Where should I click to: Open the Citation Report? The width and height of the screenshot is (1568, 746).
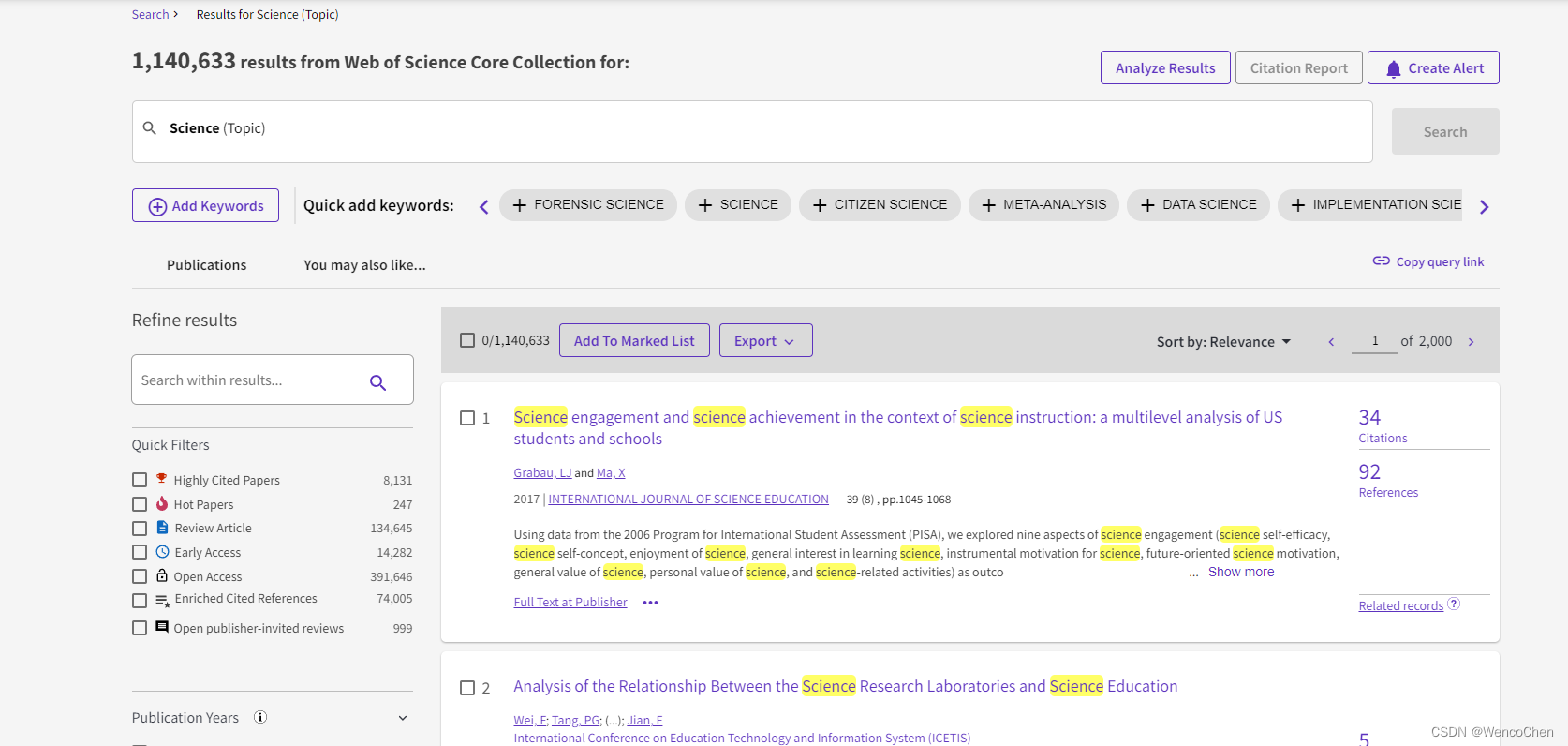(1298, 67)
